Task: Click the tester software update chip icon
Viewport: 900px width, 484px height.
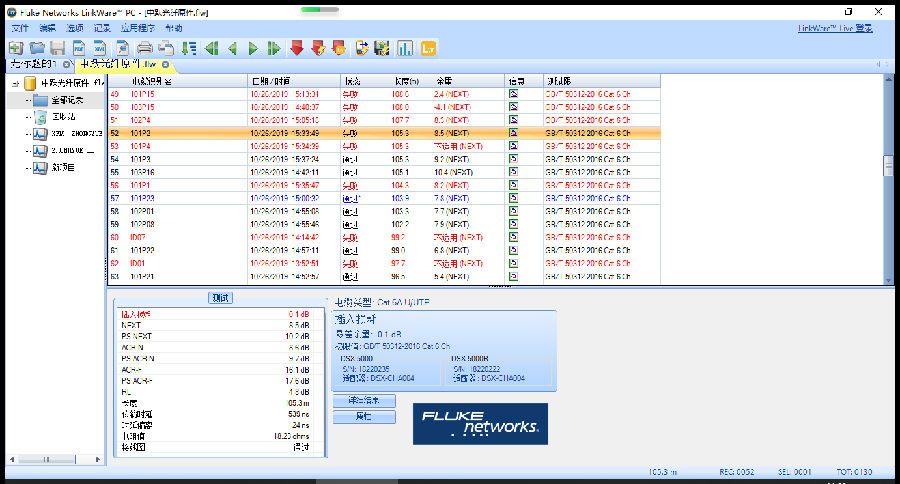Action: (x=382, y=49)
